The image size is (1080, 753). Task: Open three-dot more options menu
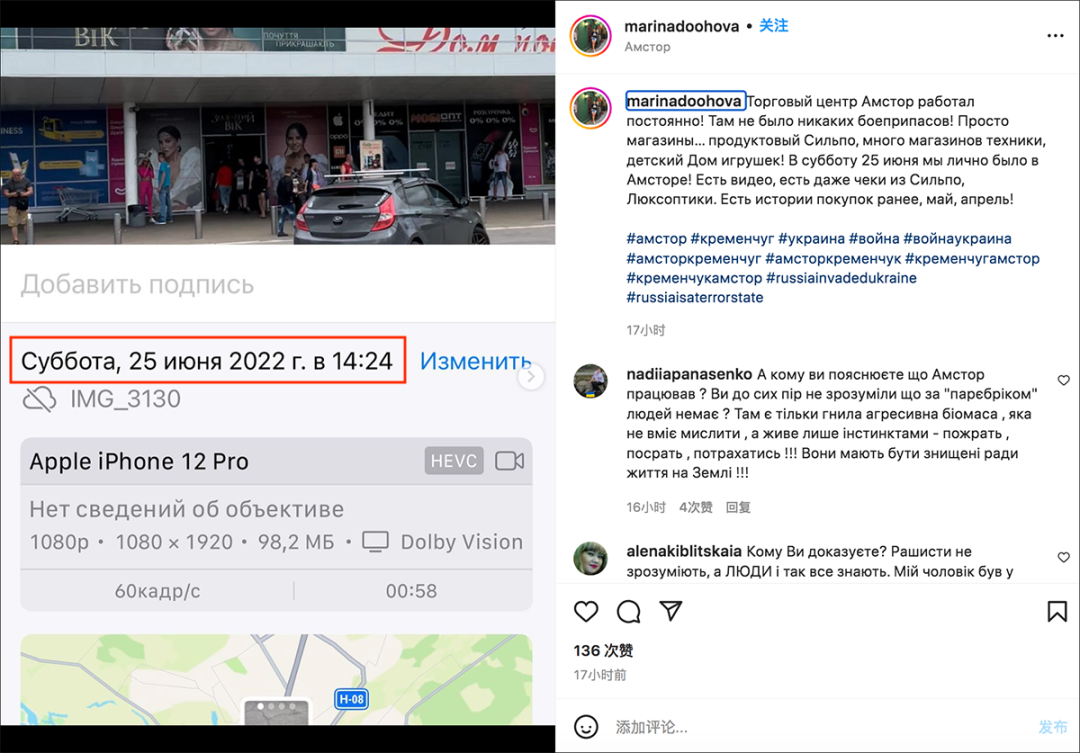point(1055,36)
